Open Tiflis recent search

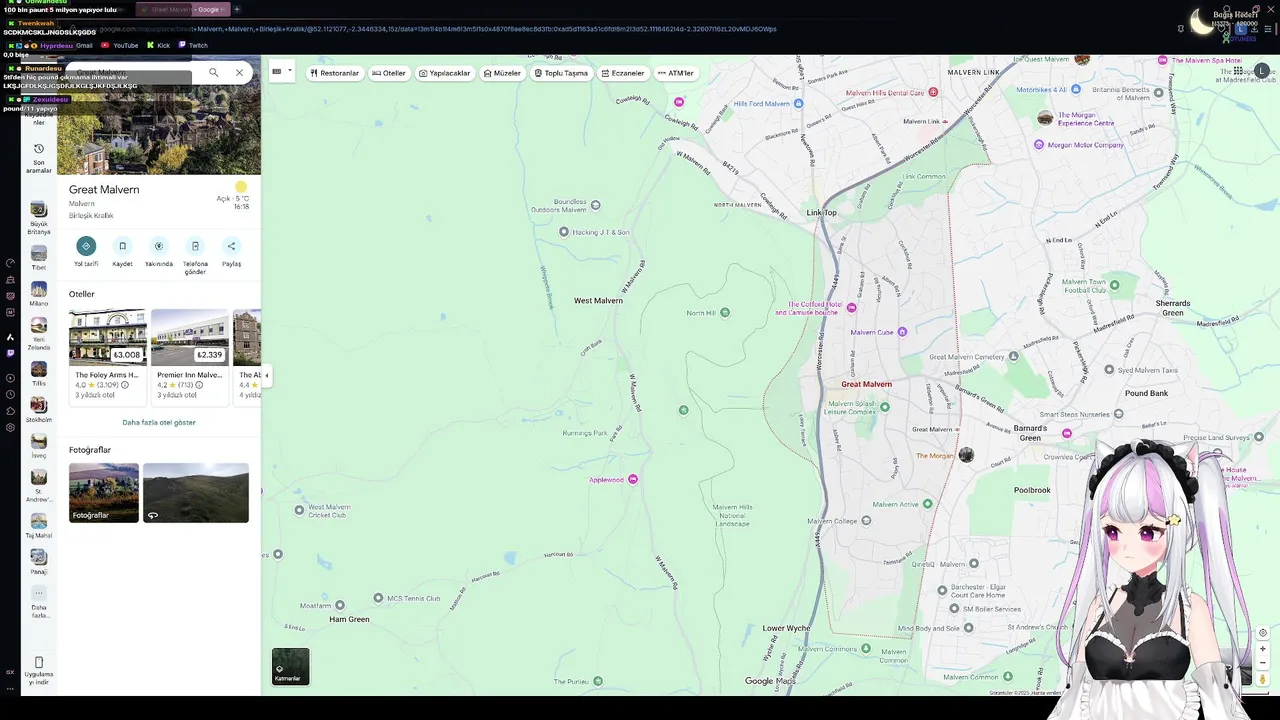click(39, 374)
